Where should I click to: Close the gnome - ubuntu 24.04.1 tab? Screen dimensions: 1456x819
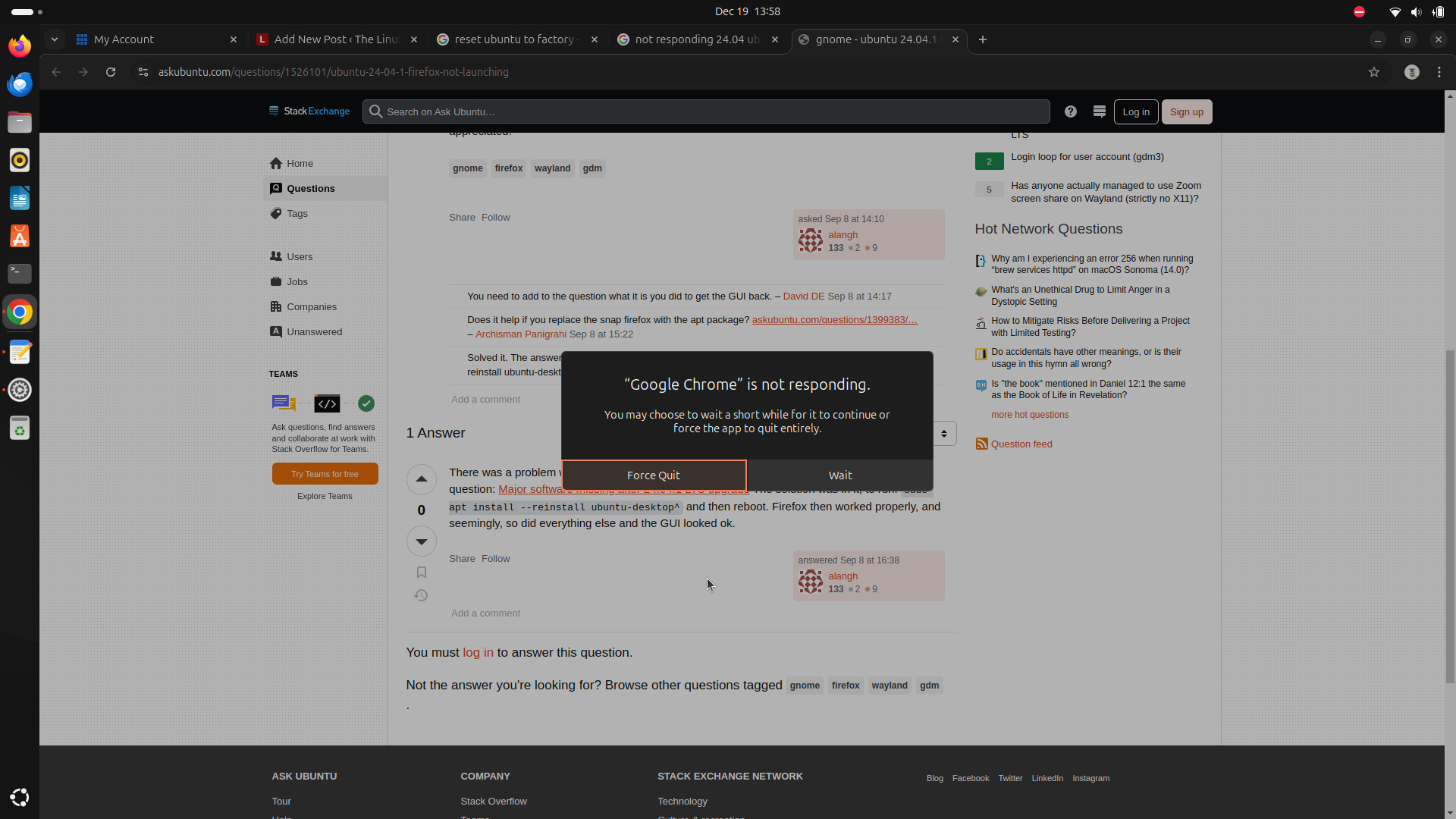(955, 39)
